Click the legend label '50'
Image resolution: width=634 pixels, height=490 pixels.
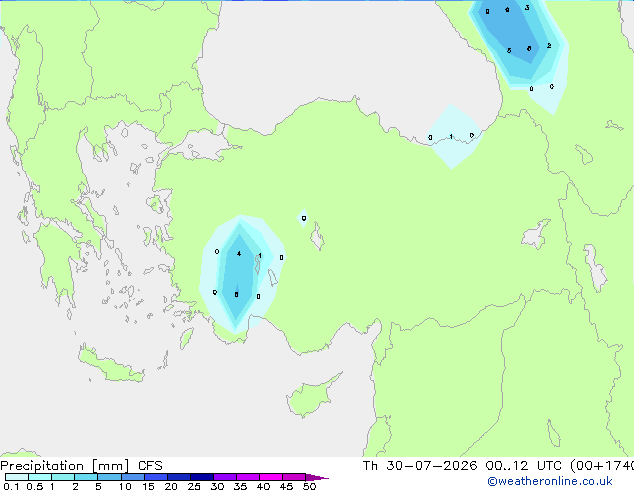pyautogui.click(x=309, y=486)
